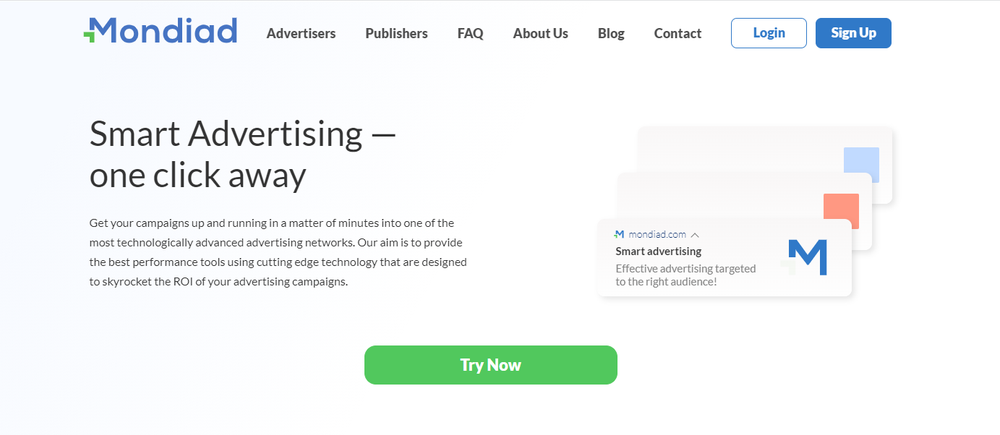Click the light blue square on back card
1000x435 pixels.
coord(861,165)
